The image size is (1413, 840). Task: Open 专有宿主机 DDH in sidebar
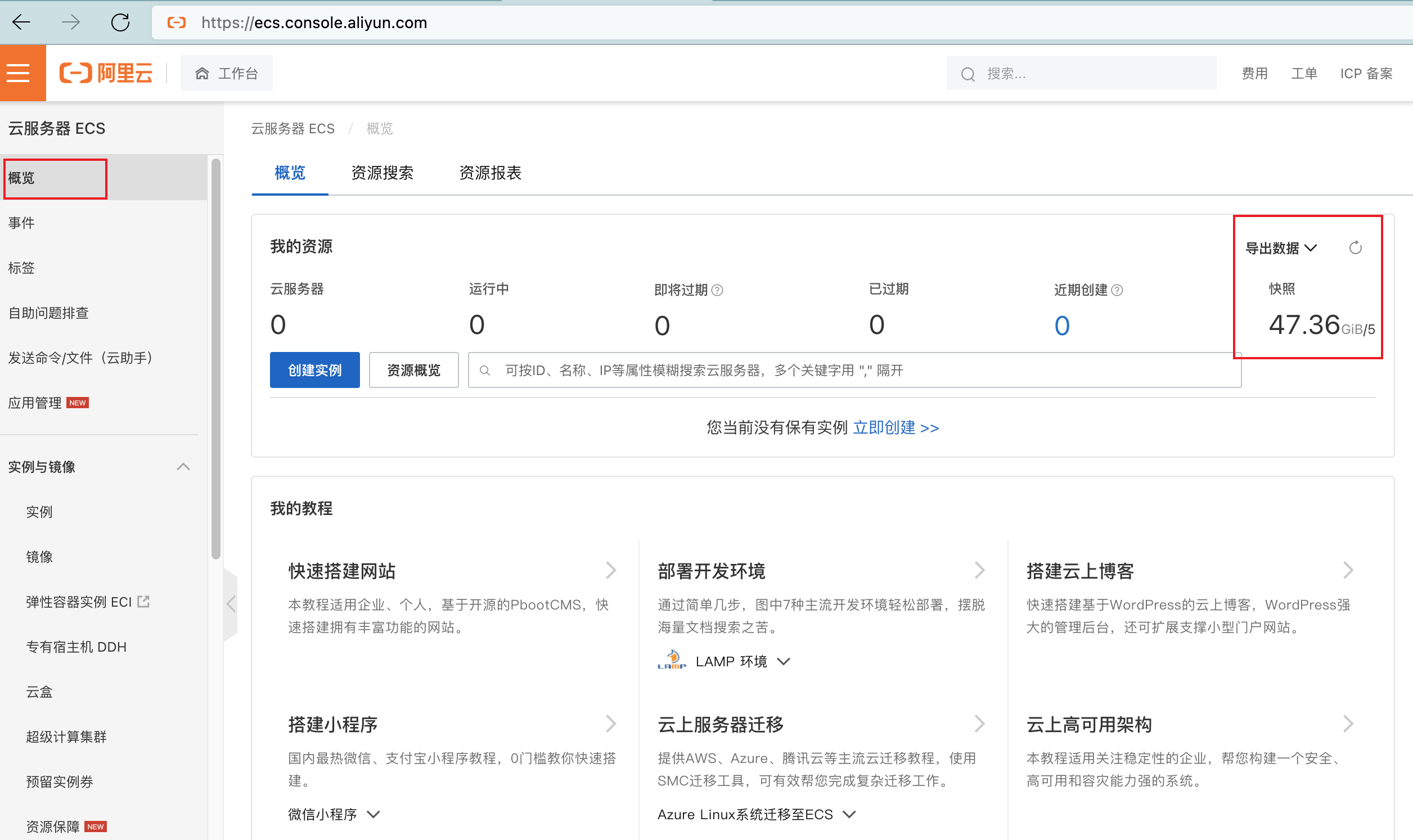(x=76, y=647)
